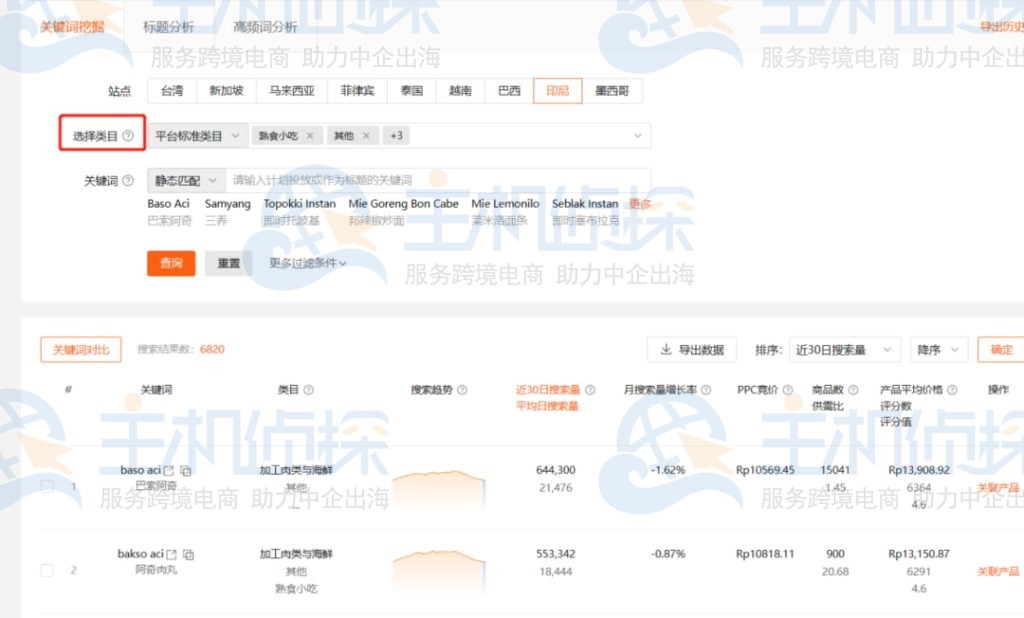Screen dimensions: 1024x618
Task: Click the orange 查询 query button
Action: coord(170,263)
